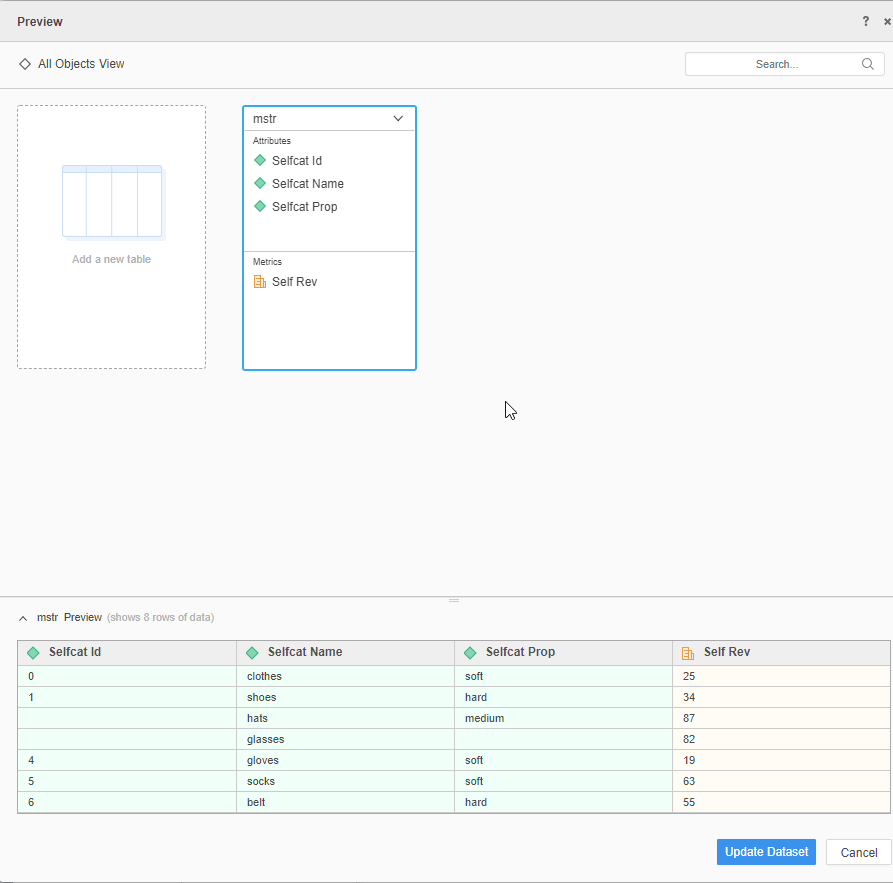Click the Self Rev value 82
Image resolution: width=893 pixels, height=883 pixels.
coord(781,739)
